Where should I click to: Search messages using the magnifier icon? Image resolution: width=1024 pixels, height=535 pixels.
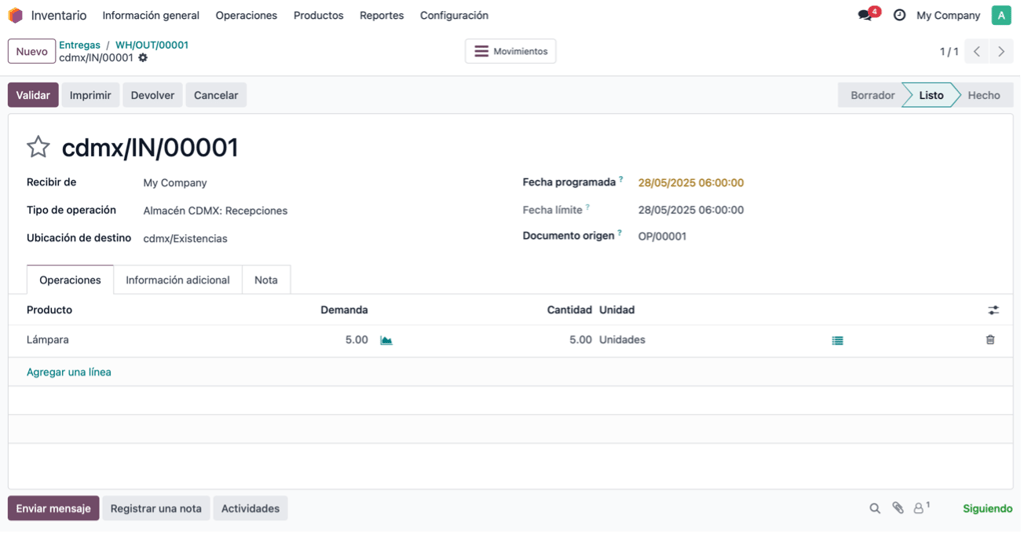(x=874, y=509)
